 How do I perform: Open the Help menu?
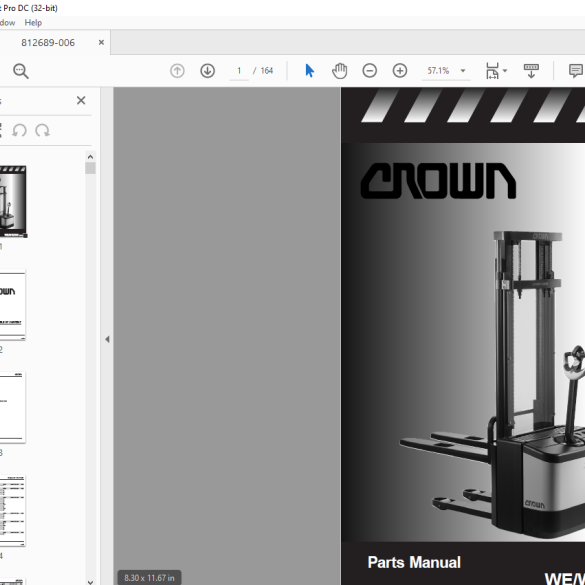33,23
